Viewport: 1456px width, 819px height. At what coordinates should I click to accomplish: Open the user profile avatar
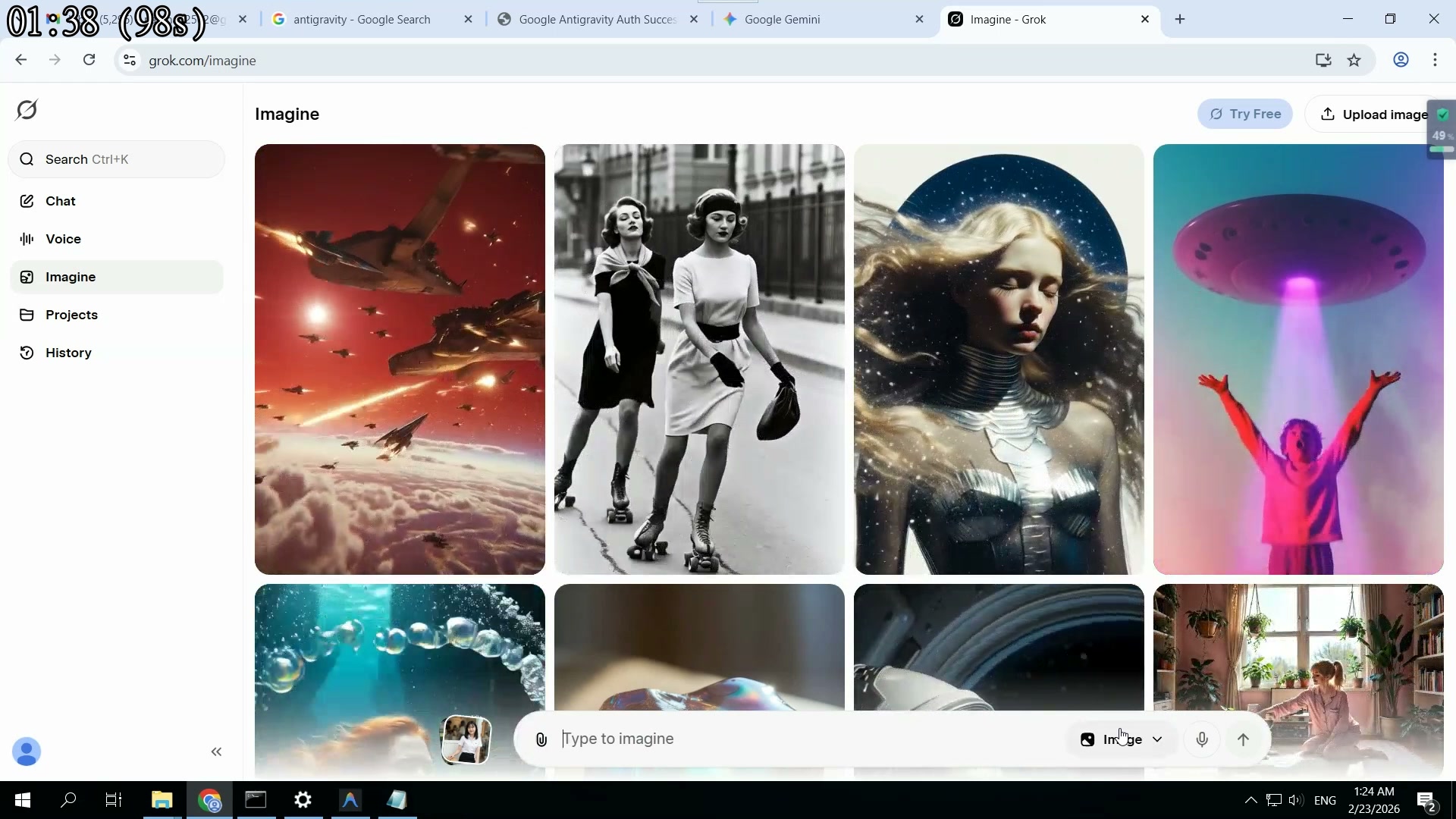point(27,752)
